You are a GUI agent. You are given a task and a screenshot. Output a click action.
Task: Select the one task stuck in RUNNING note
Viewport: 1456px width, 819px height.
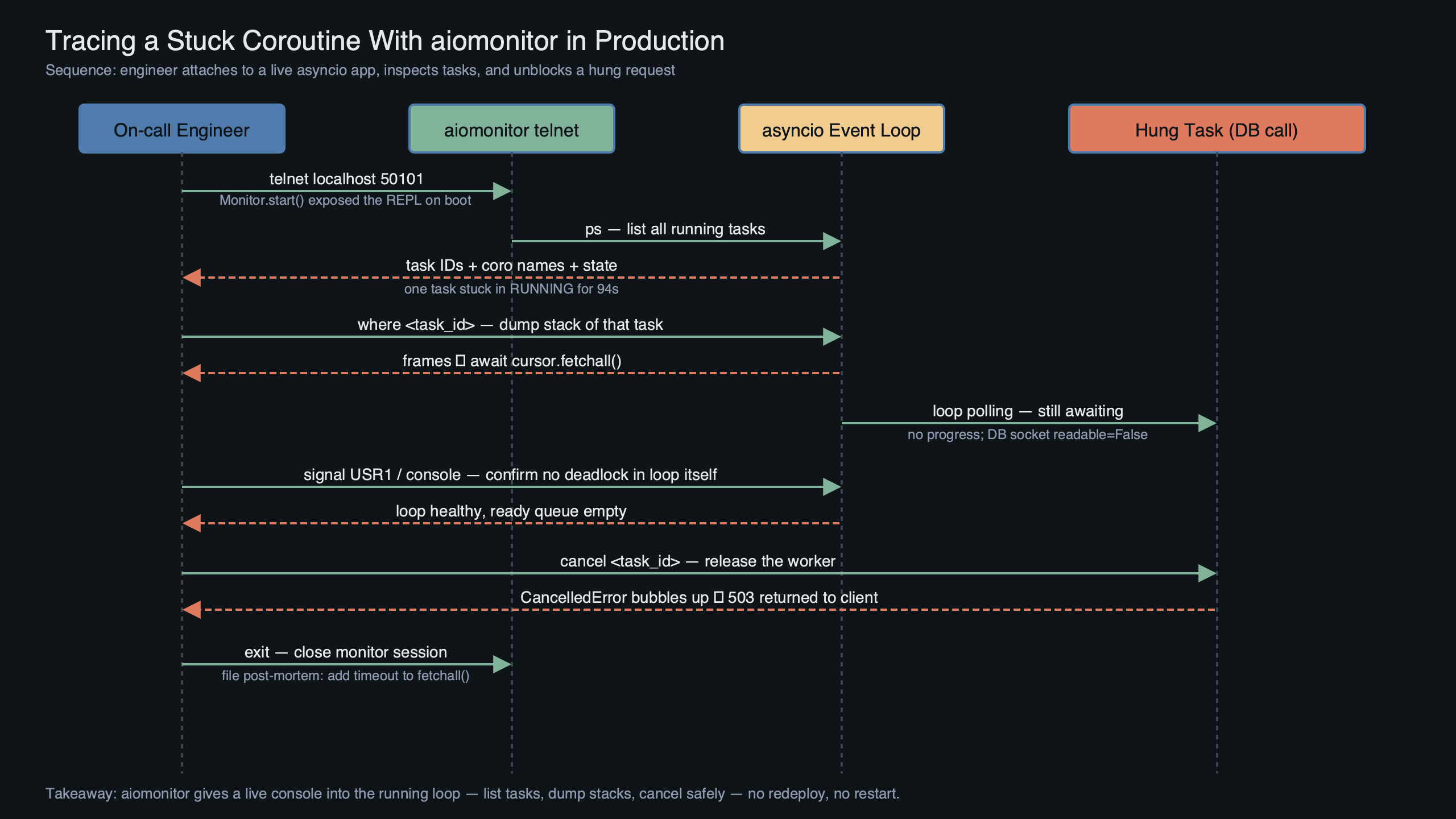[x=511, y=288]
